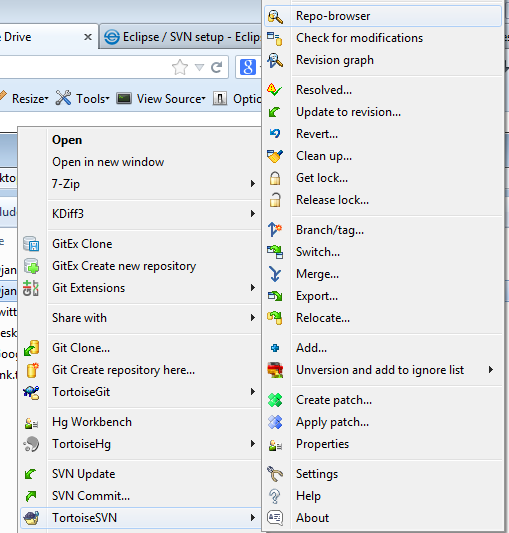Open the Tools toolbar menu
Viewport: 509px width, 533px height.
tap(83, 99)
